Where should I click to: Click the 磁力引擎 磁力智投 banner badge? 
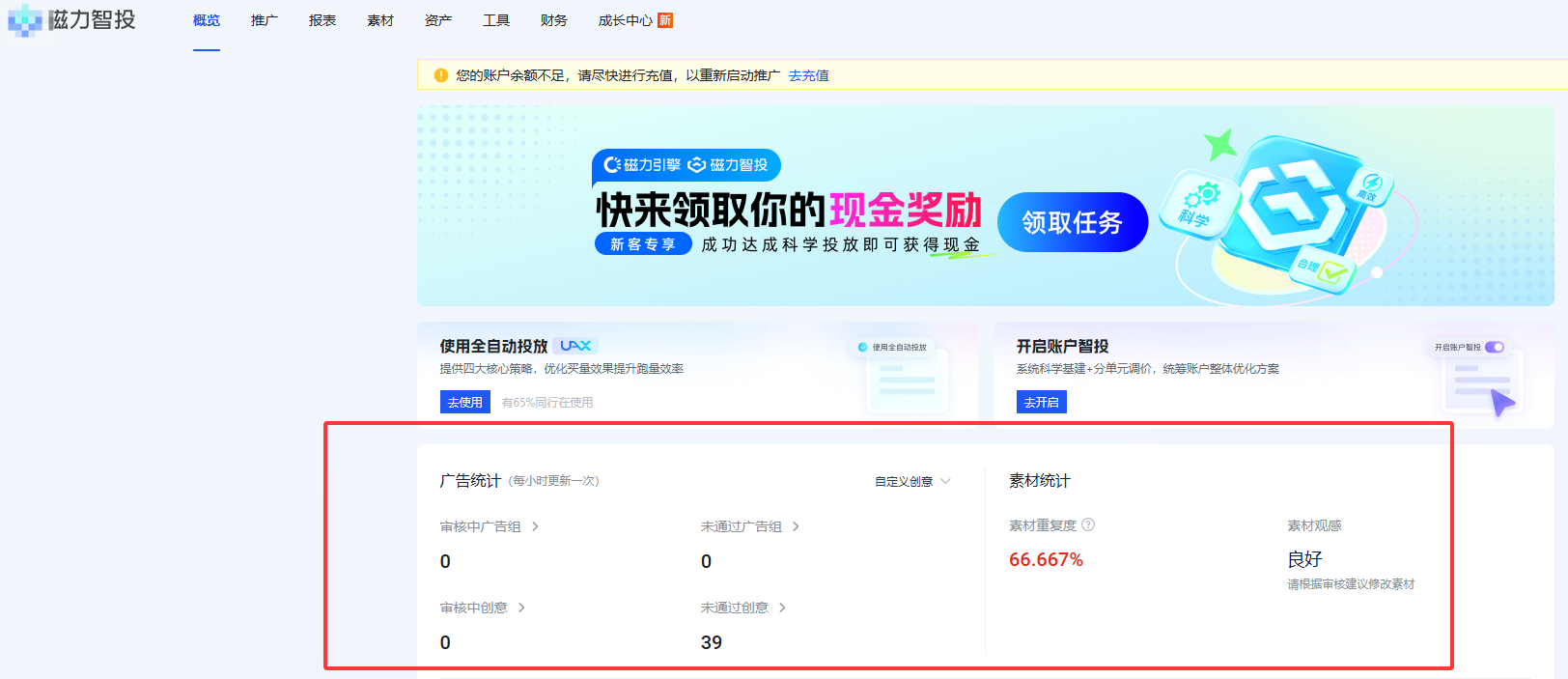coord(686,165)
